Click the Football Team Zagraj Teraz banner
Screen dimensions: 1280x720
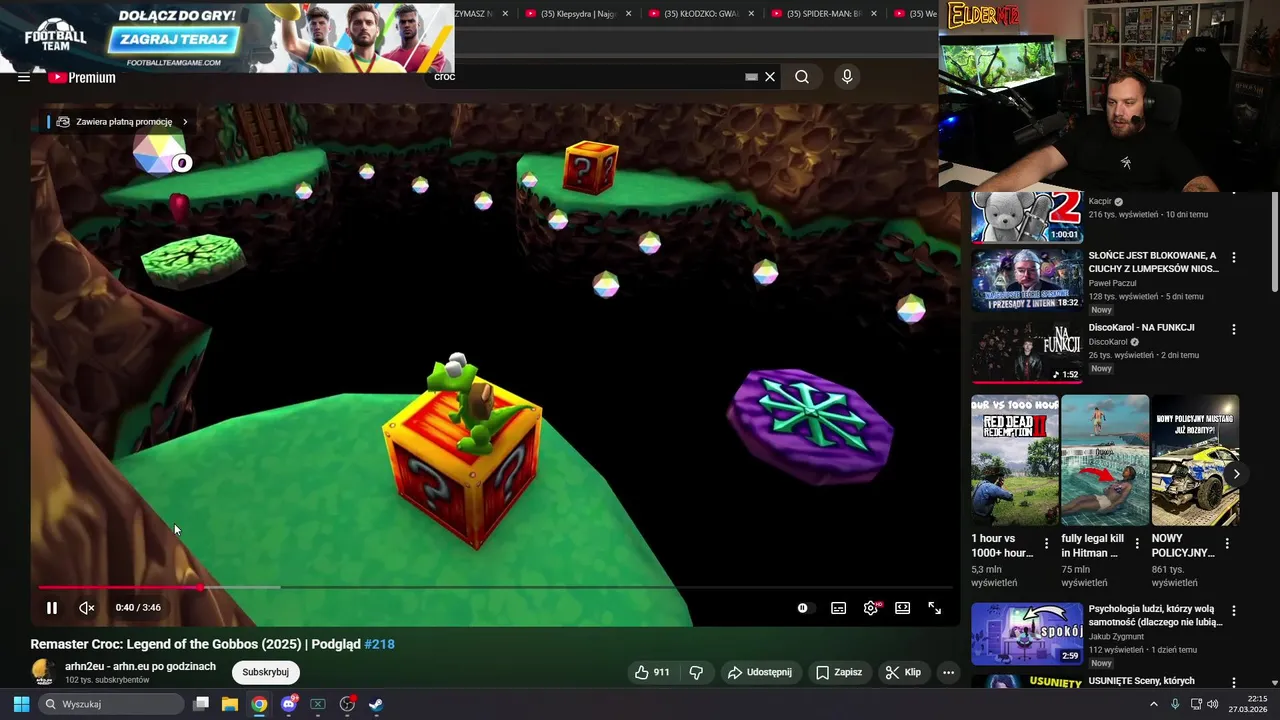pyautogui.click(x=227, y=38)
